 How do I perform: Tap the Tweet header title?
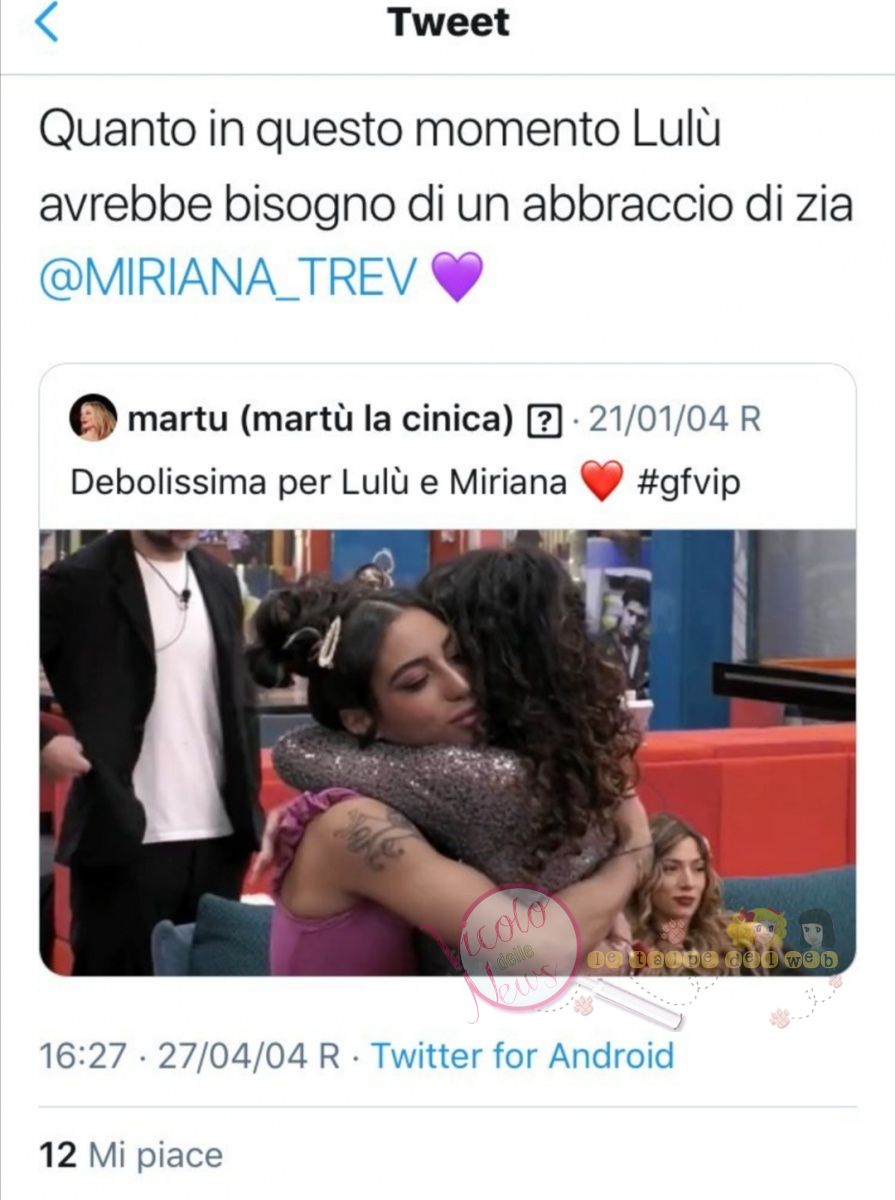(448, 22)
